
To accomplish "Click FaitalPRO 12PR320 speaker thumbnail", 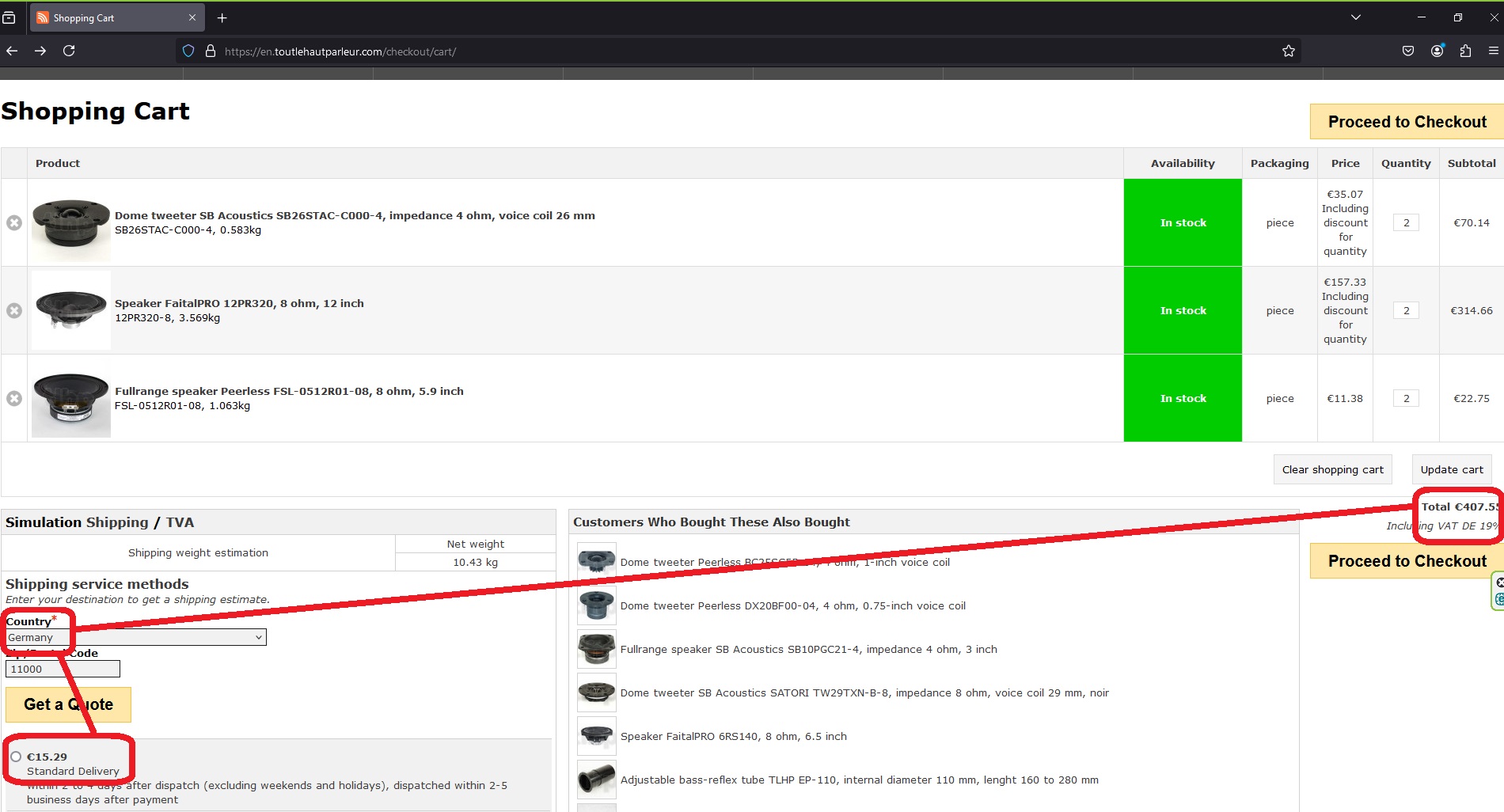I will [x=71, y=310].
